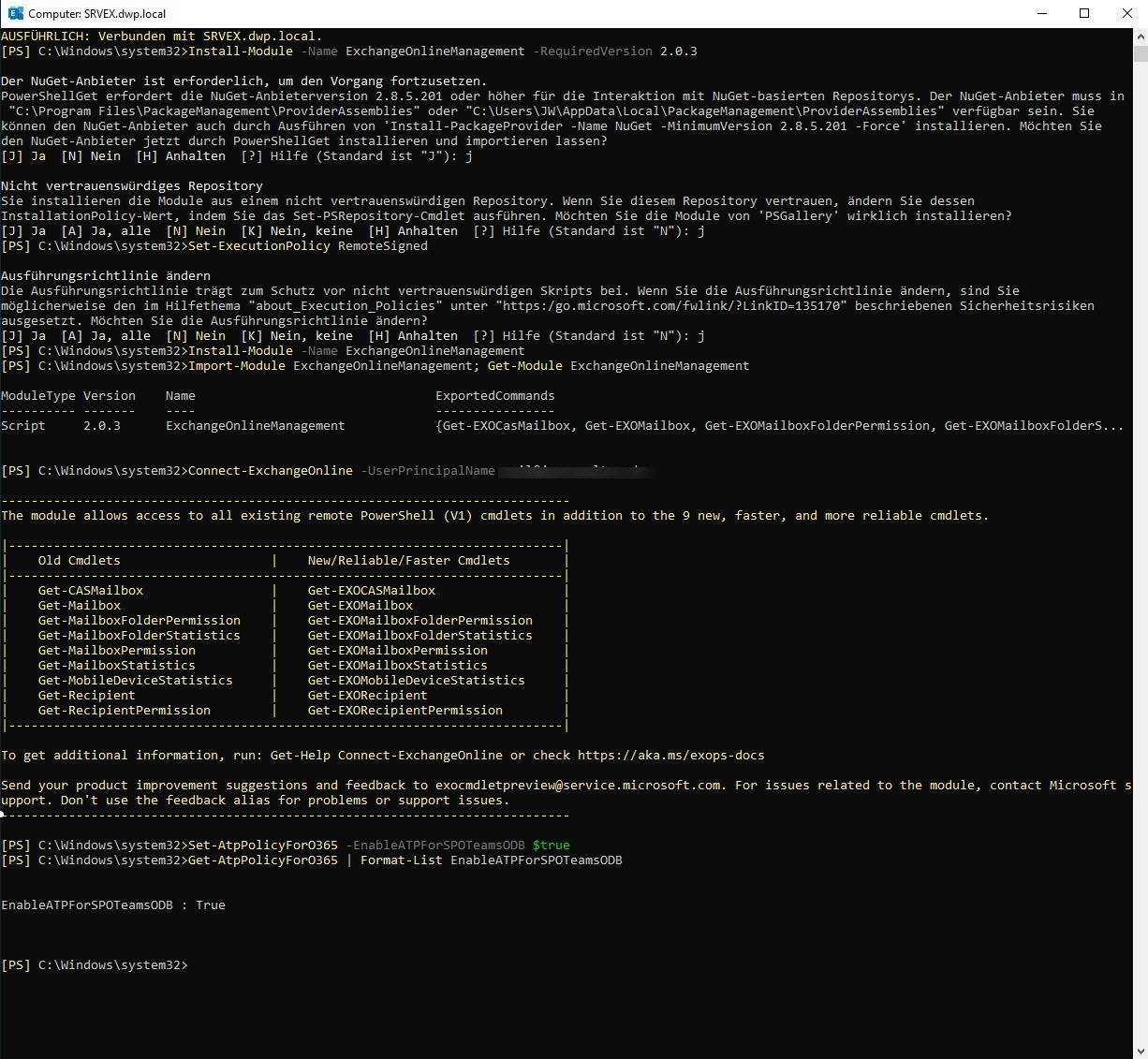Click Get-EXOMailbox in the new cmdlets column
This screenshot has width=1148, height=1059.
tap(360, 605)
